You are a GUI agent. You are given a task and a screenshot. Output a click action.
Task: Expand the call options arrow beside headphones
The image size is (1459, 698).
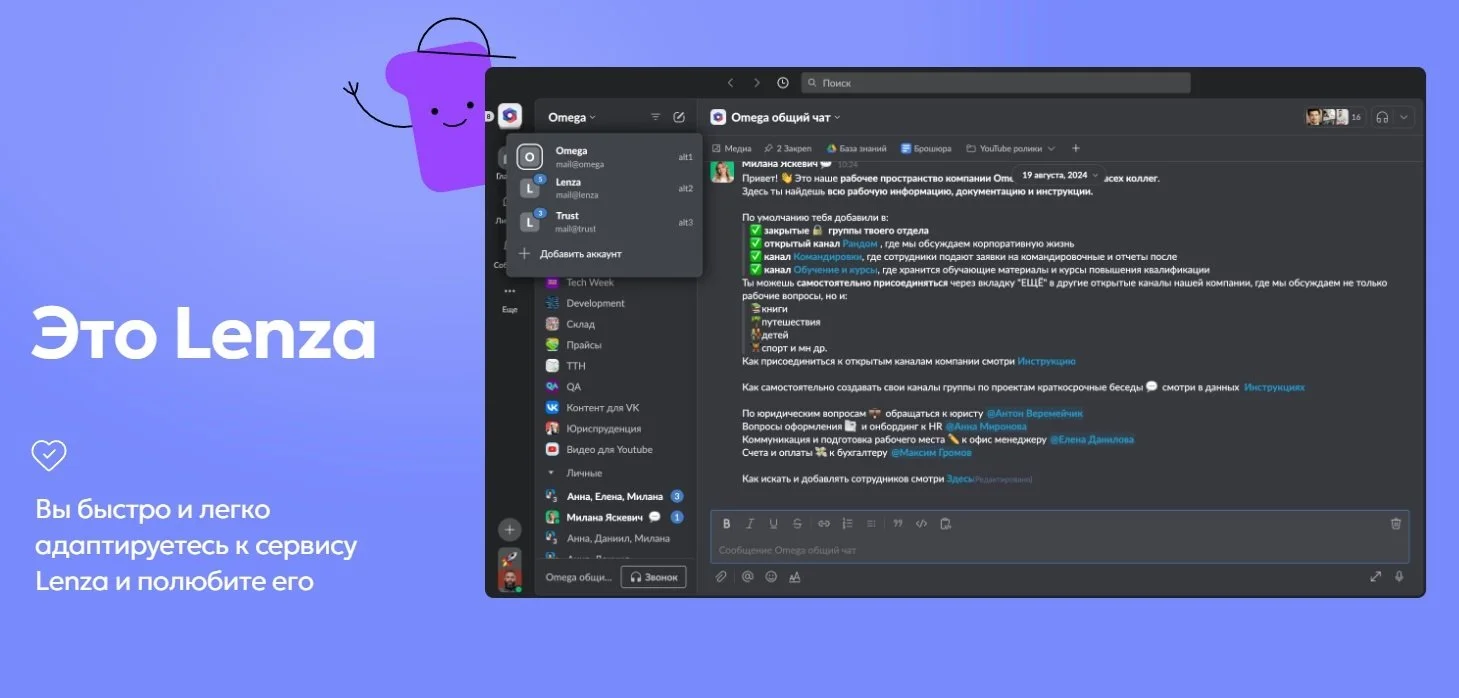click(1405, 117)
